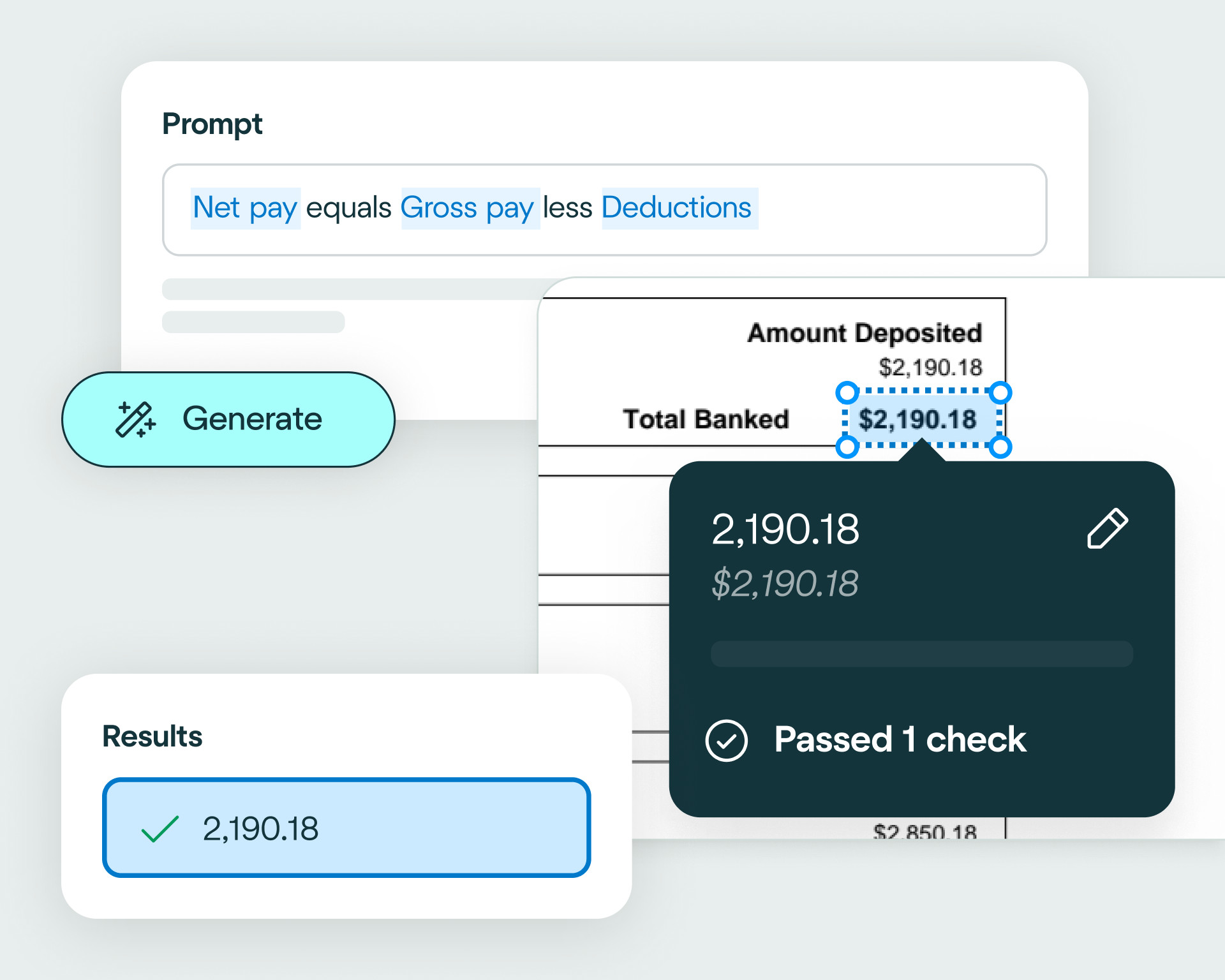
Task: Click the pencil edit icon in tooltip
Action: (1107, 528)
